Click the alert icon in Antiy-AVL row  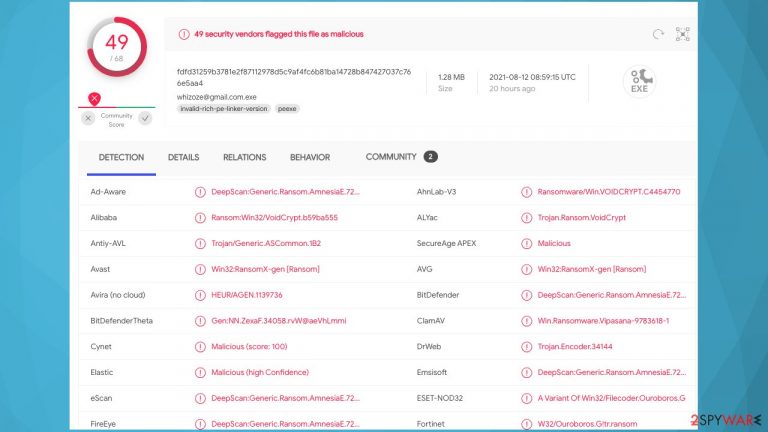click(200, 243)
